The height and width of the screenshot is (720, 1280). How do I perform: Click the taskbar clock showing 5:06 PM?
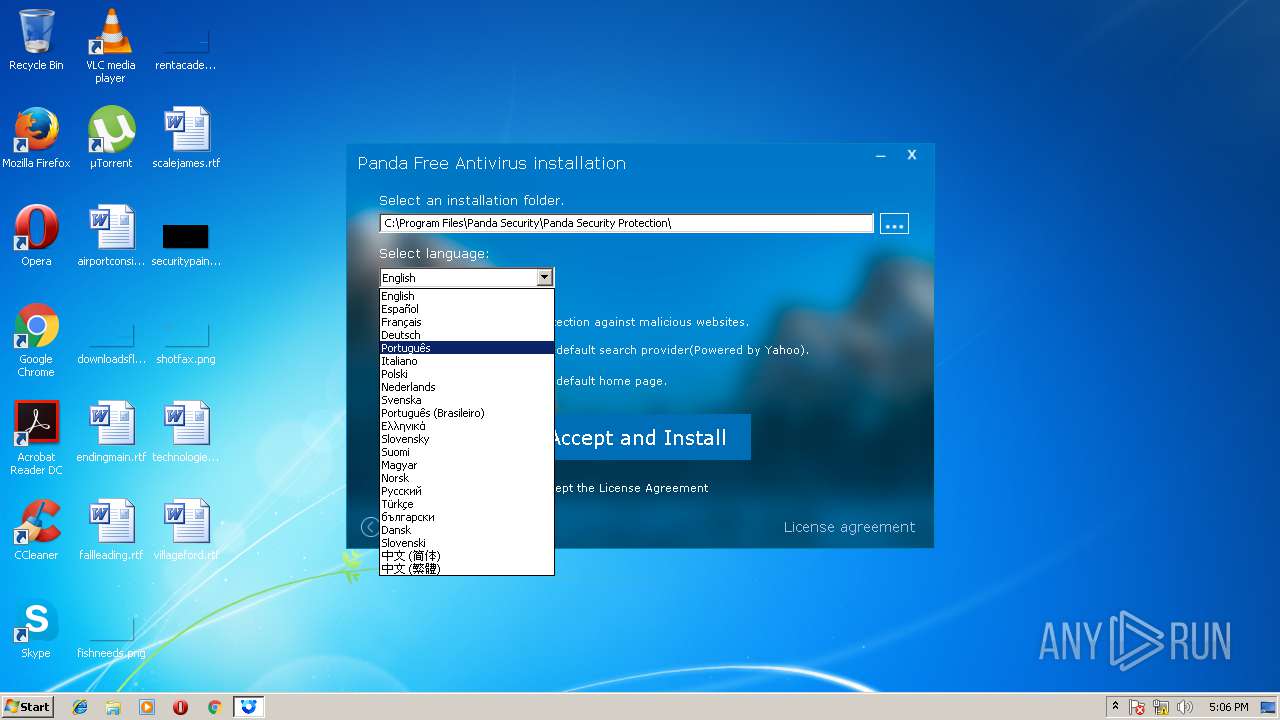[1228, 707]
